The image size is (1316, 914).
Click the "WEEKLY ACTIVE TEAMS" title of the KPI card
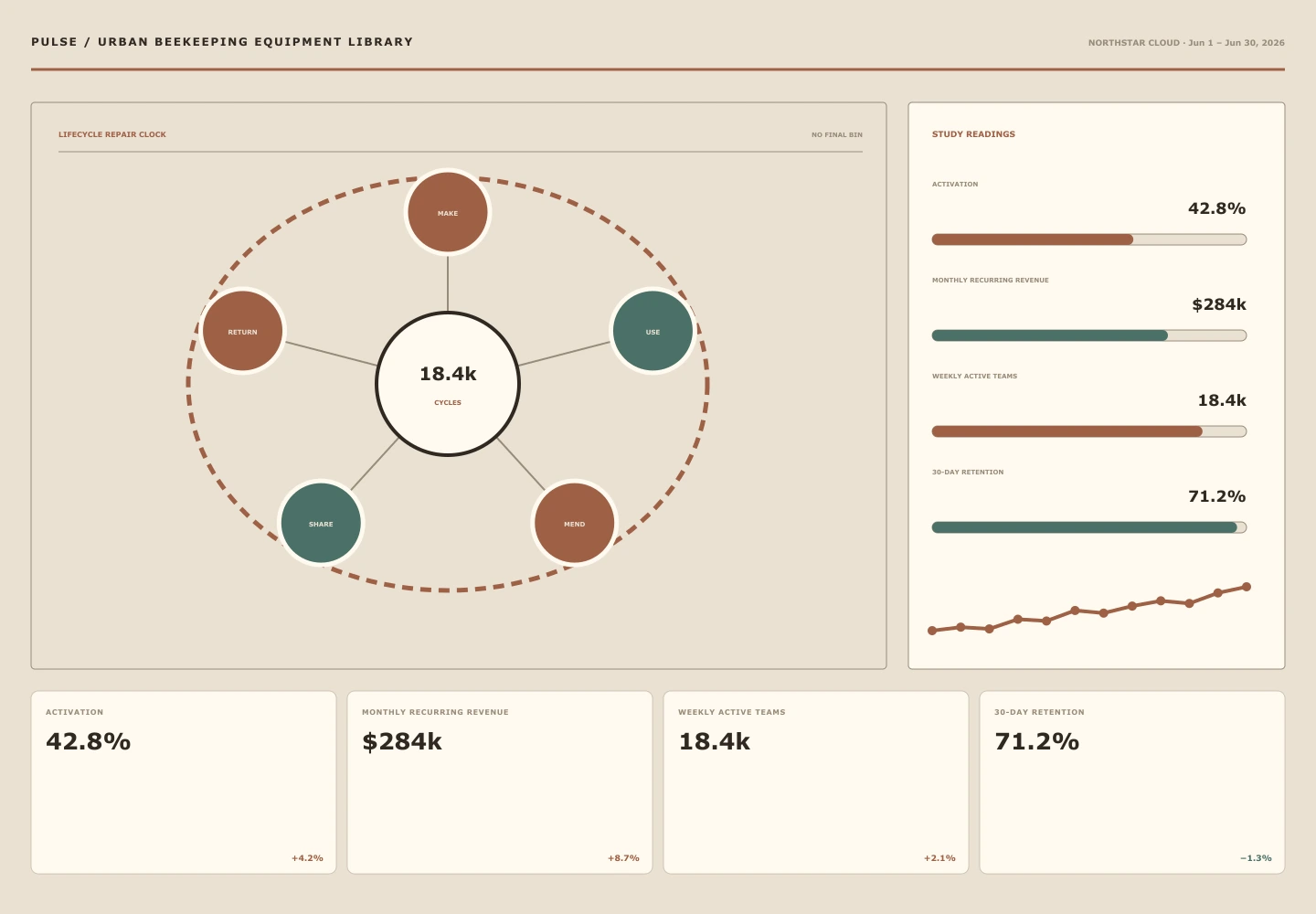[732, 712]
